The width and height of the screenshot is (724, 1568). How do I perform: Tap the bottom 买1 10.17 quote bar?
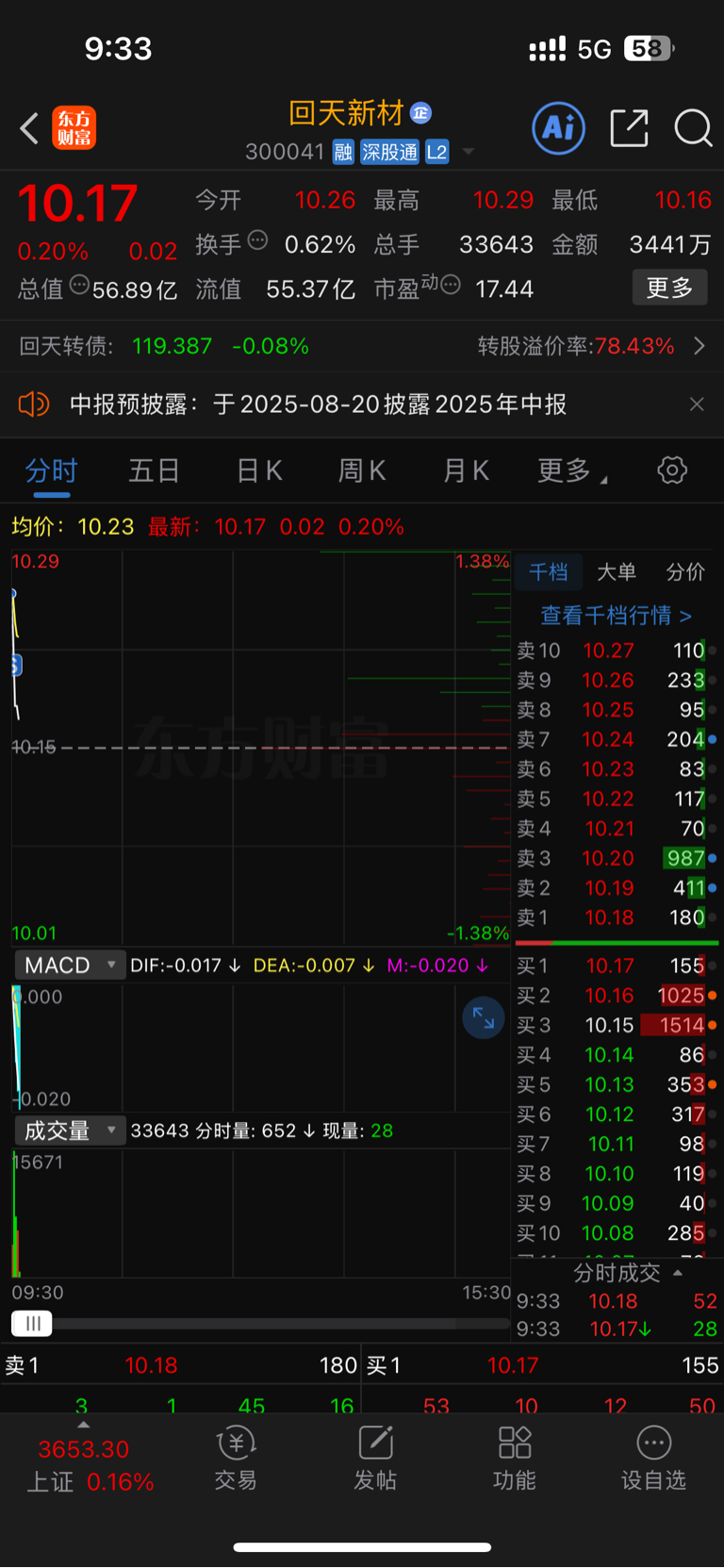click(543, 1365)
